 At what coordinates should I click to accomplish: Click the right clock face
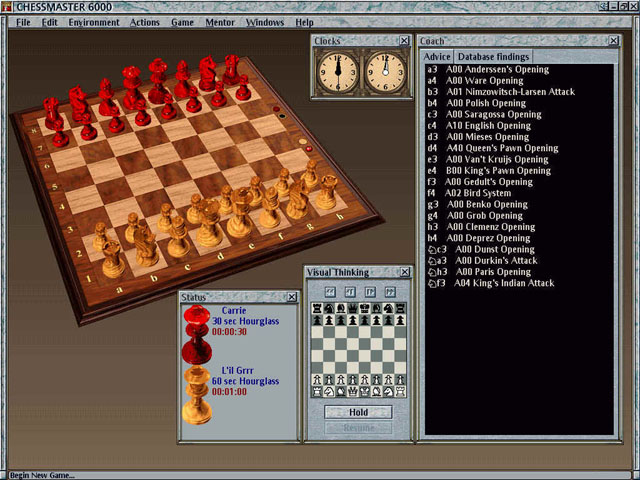(385, 73)
